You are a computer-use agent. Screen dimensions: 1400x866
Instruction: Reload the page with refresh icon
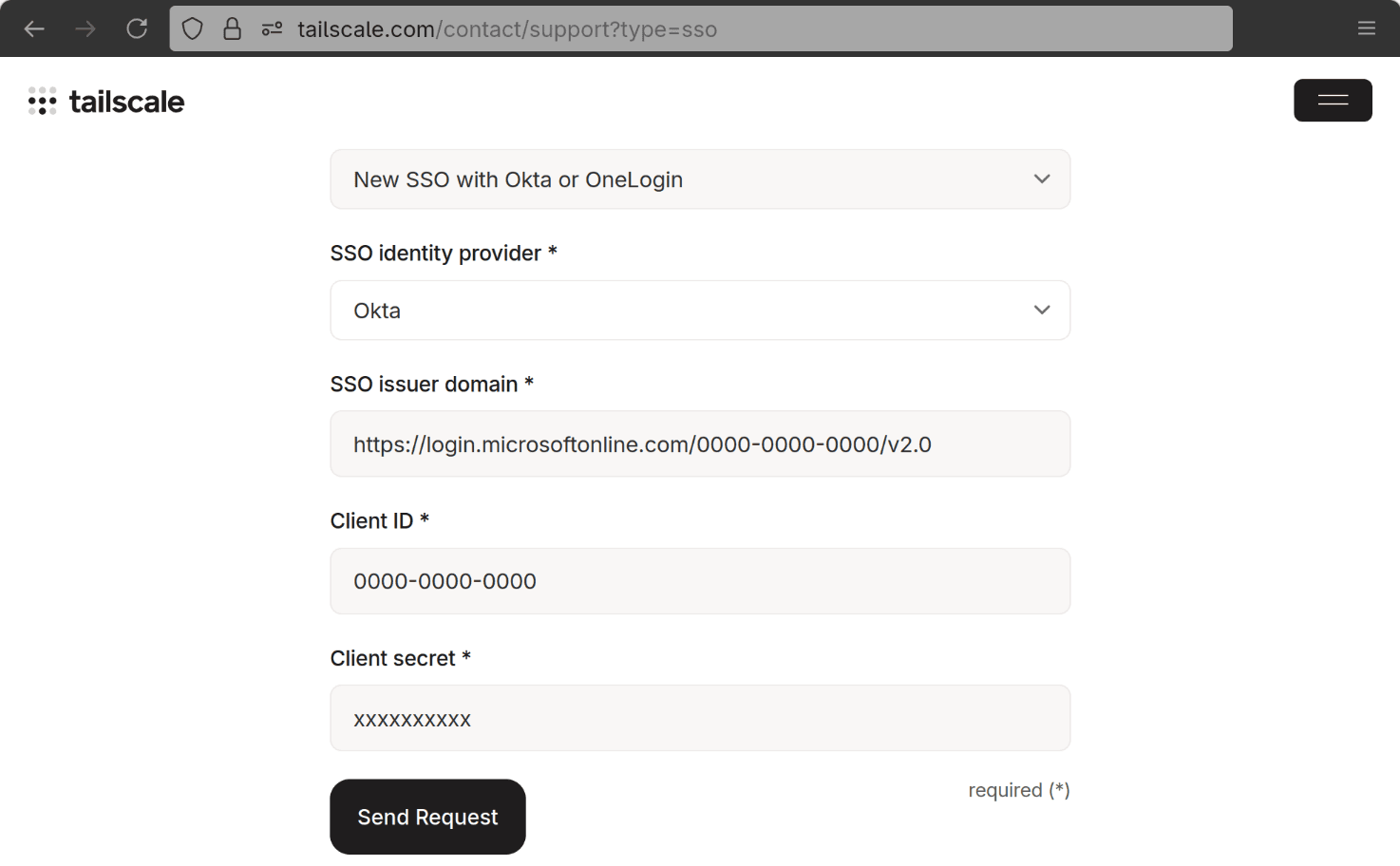[x=137, y=28]
